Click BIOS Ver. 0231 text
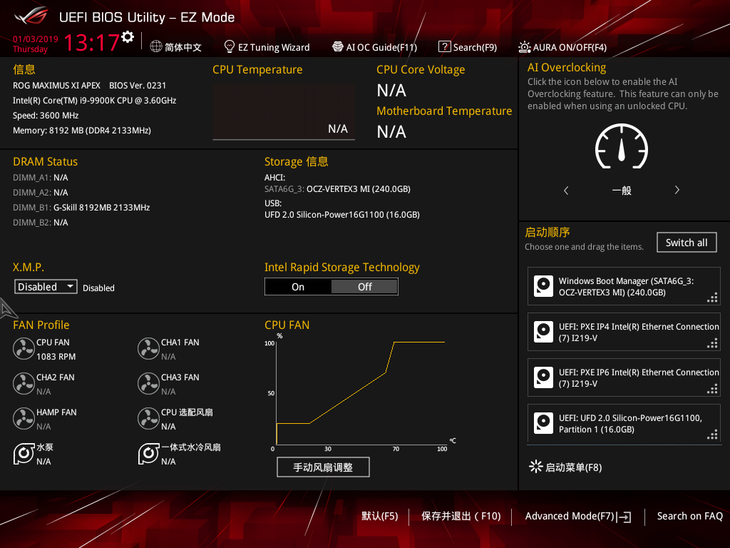The image size is (730, 548). [x=137, y=86]
